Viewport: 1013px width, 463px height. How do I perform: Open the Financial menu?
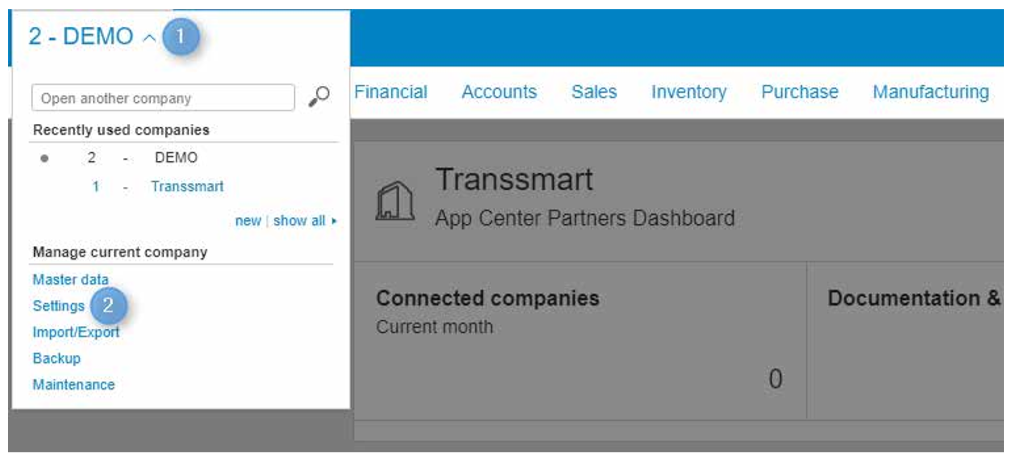point(391,92)
